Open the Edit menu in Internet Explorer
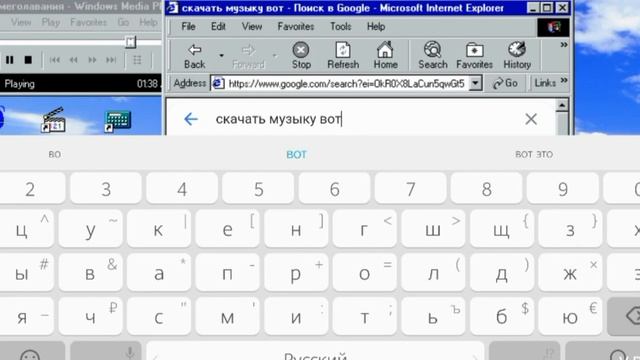This screenshot has width=640, height=360. (x=218, y=27)
